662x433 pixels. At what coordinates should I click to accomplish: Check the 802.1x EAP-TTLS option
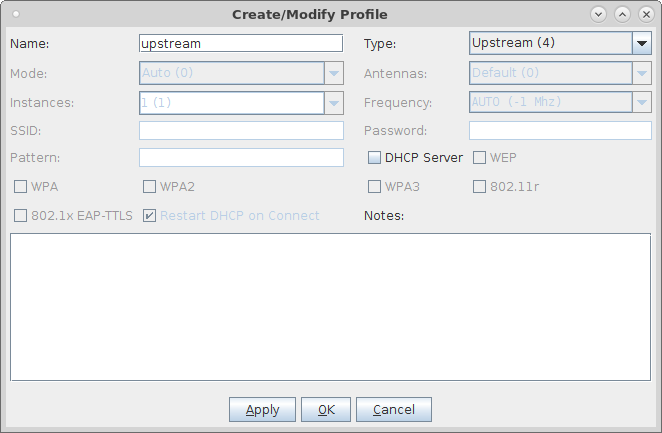pos(21,215)
